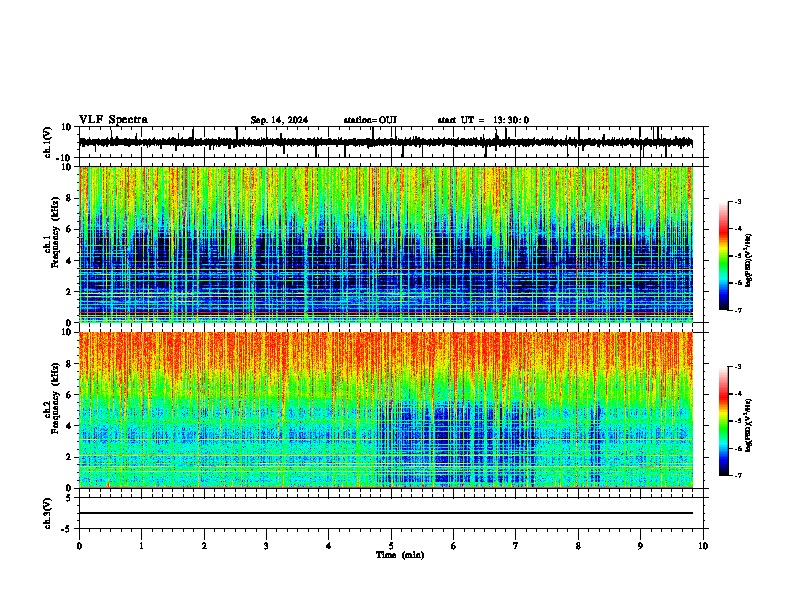The image size is (792, 612).
Task: Click the ch.1 spectrogram color scale bar
Action: (x=724, y=256)
